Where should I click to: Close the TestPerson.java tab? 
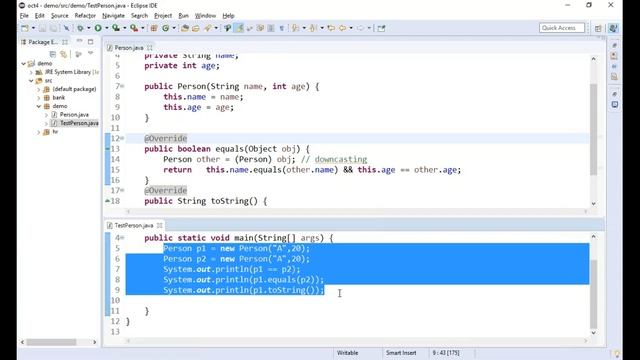coord(160,225)
